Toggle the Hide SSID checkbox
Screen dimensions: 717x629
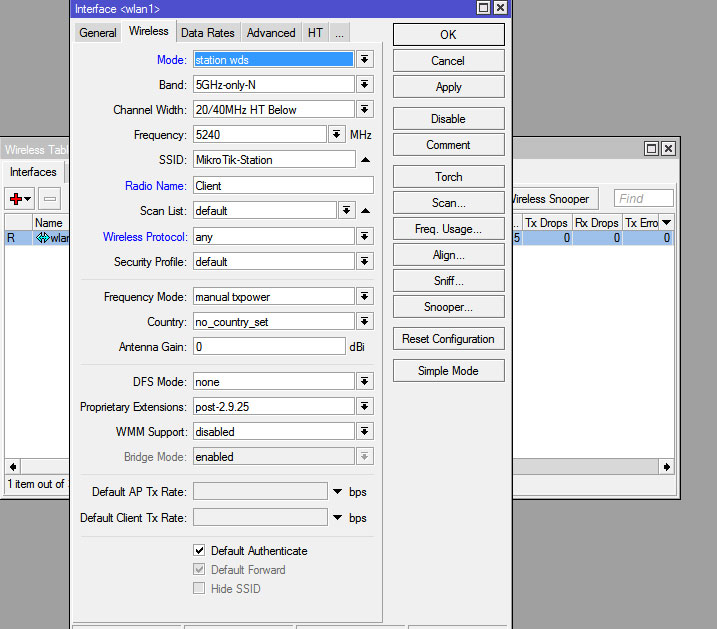pos(200,589)
